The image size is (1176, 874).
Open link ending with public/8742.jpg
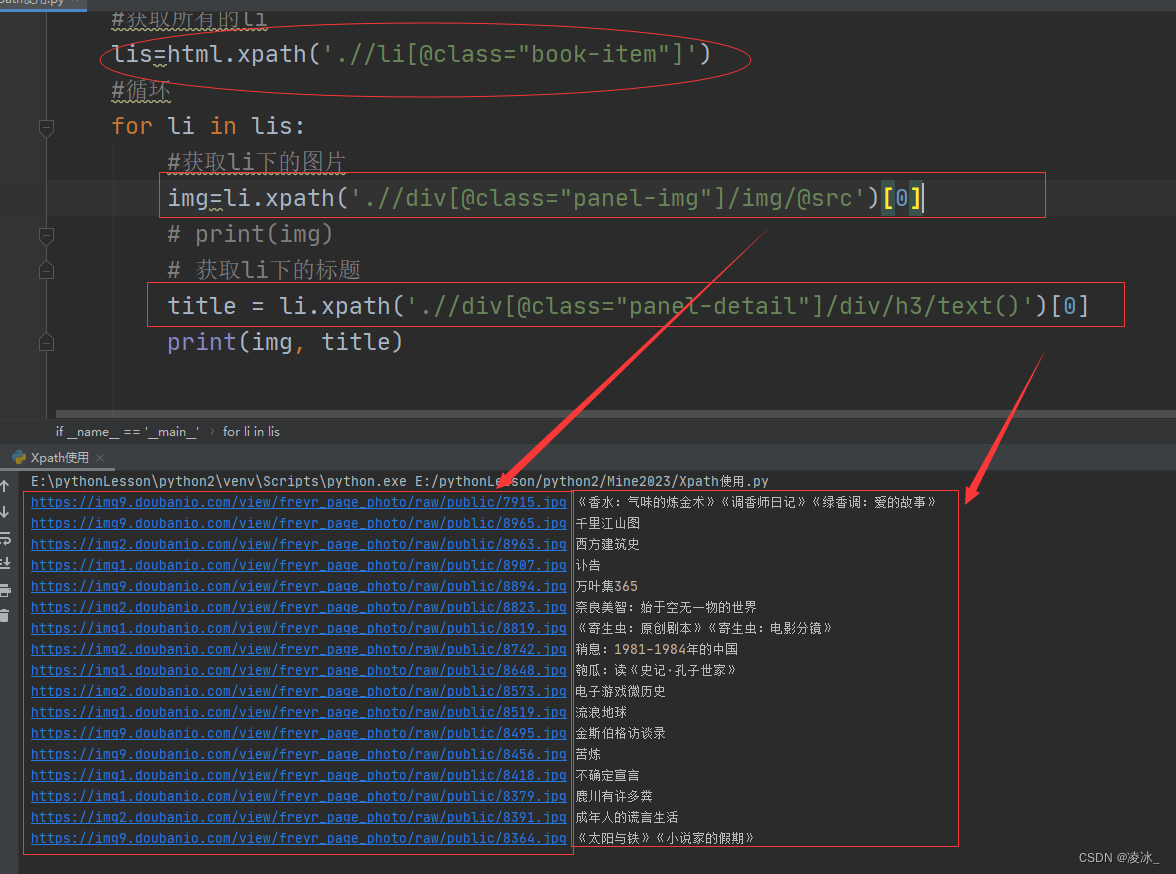(298, 649)
